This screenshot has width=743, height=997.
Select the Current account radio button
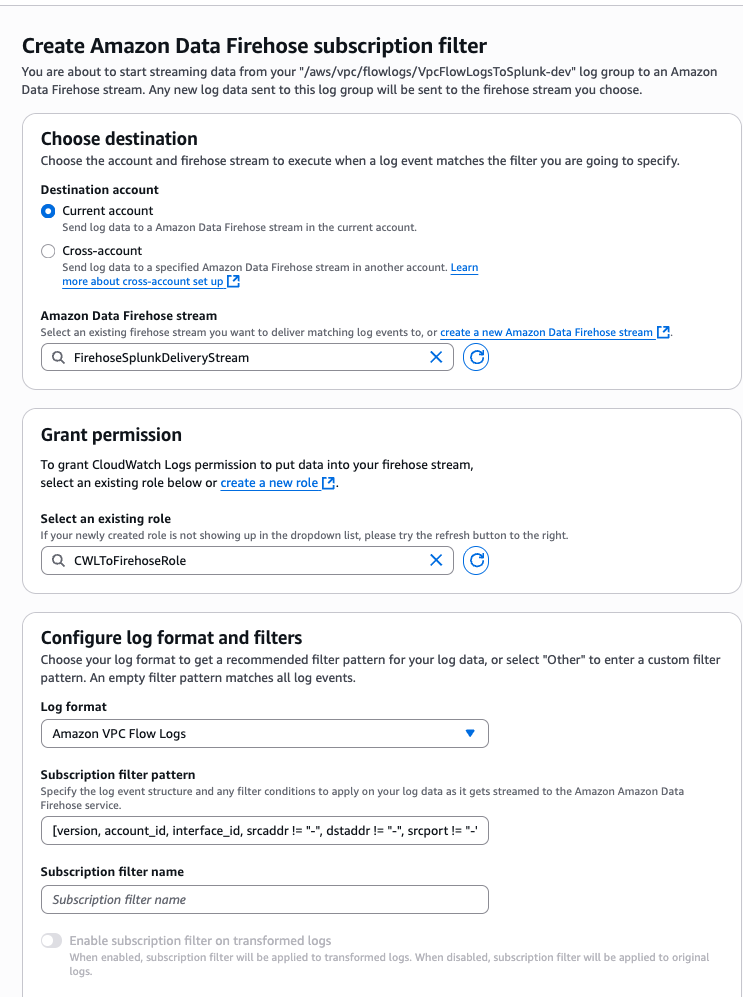point(48,211)
